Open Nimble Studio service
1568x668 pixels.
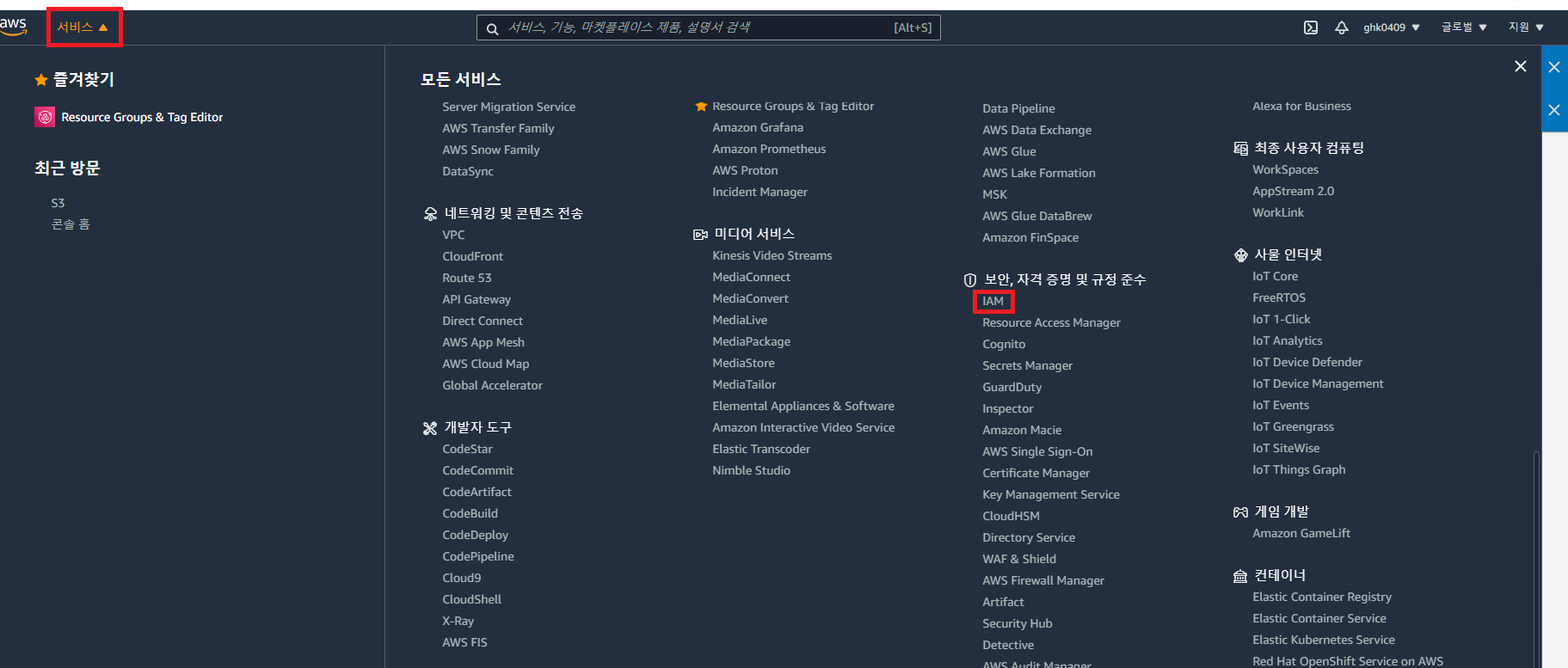point(751,470)
